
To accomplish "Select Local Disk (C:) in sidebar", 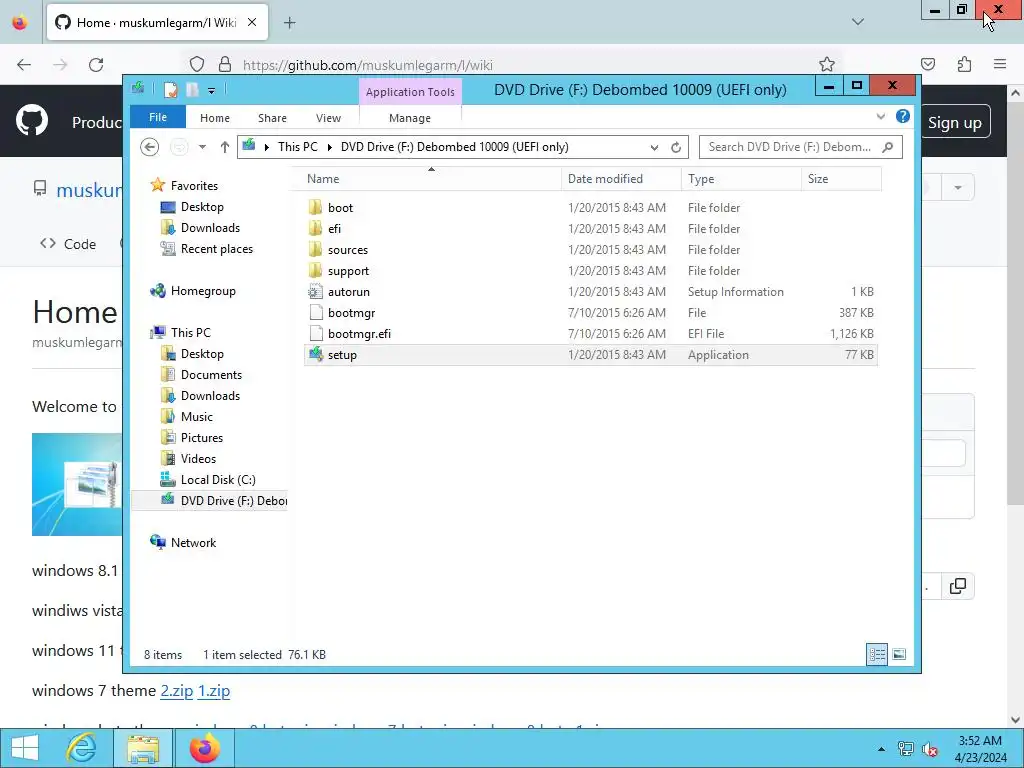I will click(217, 479).
